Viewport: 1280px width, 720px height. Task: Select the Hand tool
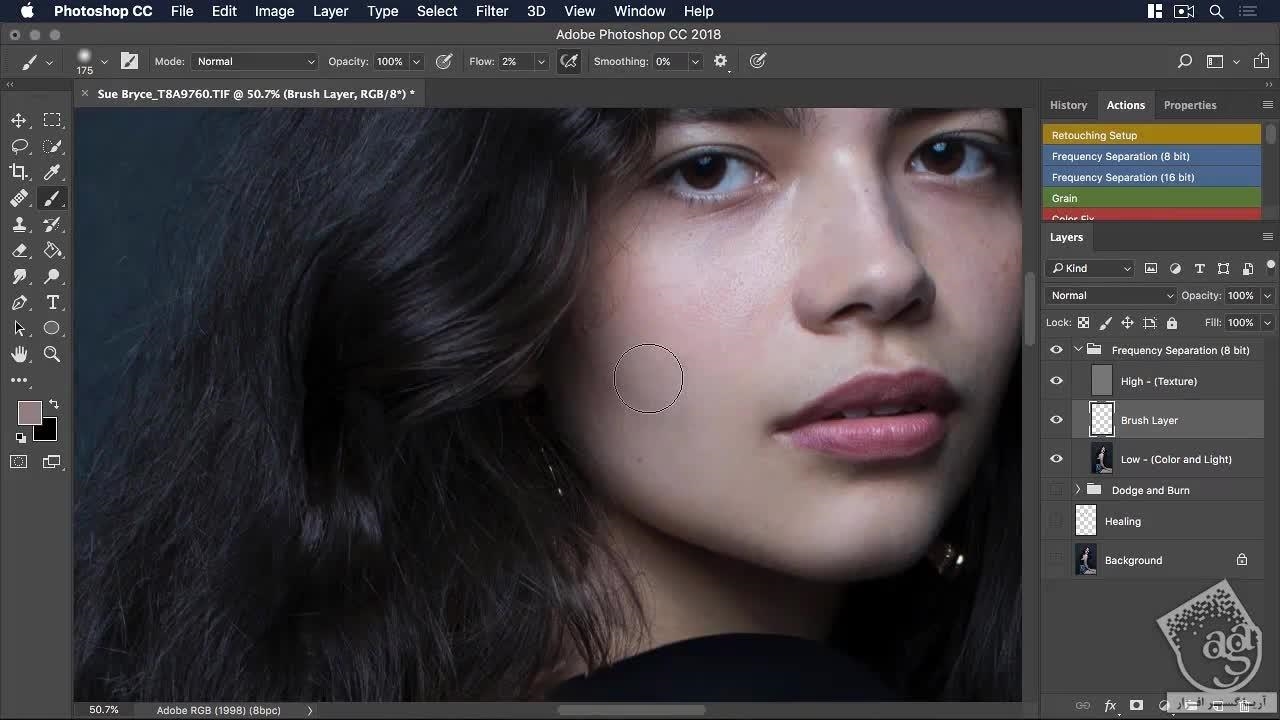(19, 354)
